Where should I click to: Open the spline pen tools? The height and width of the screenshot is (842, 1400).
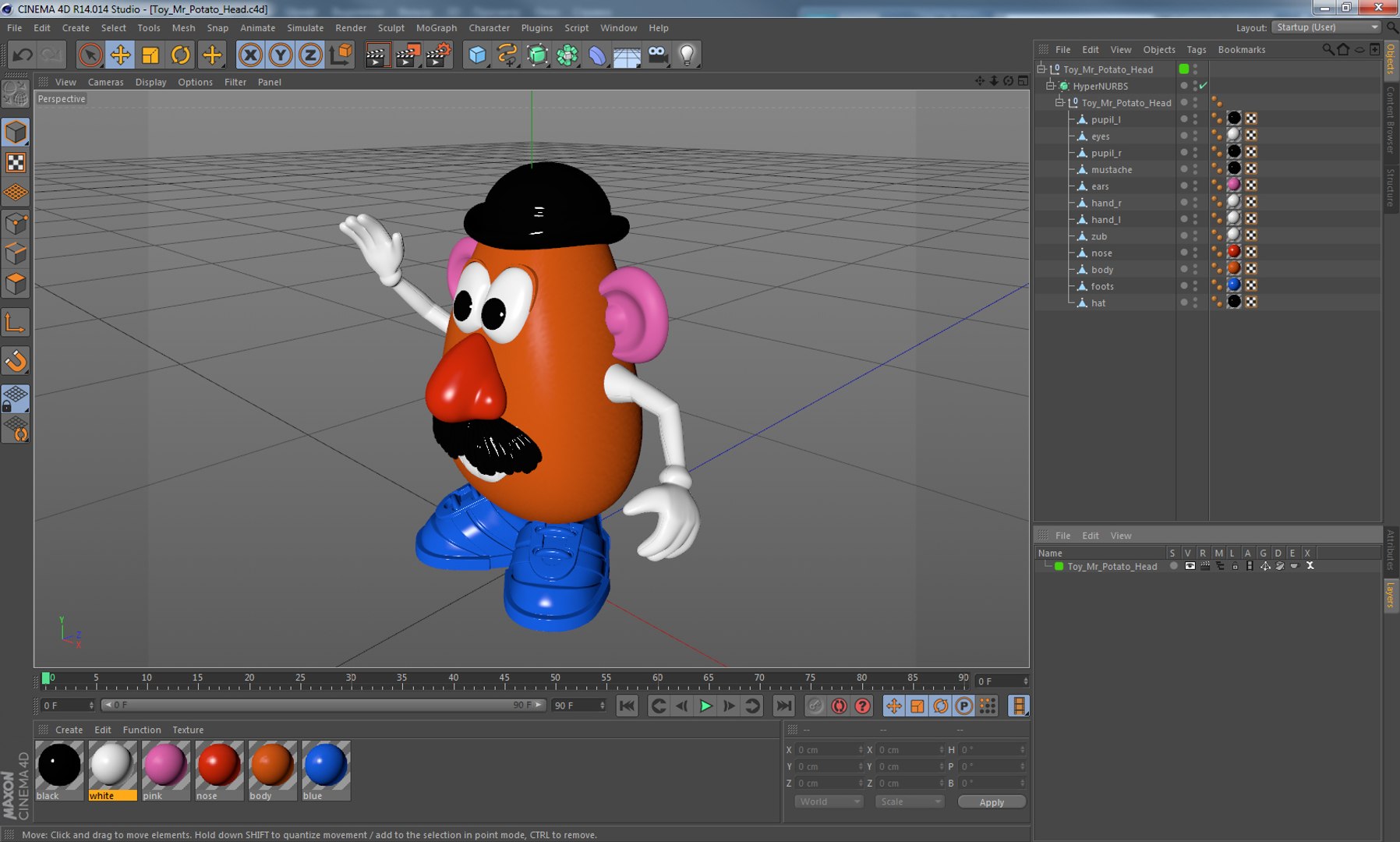click(x=507, y=55)
